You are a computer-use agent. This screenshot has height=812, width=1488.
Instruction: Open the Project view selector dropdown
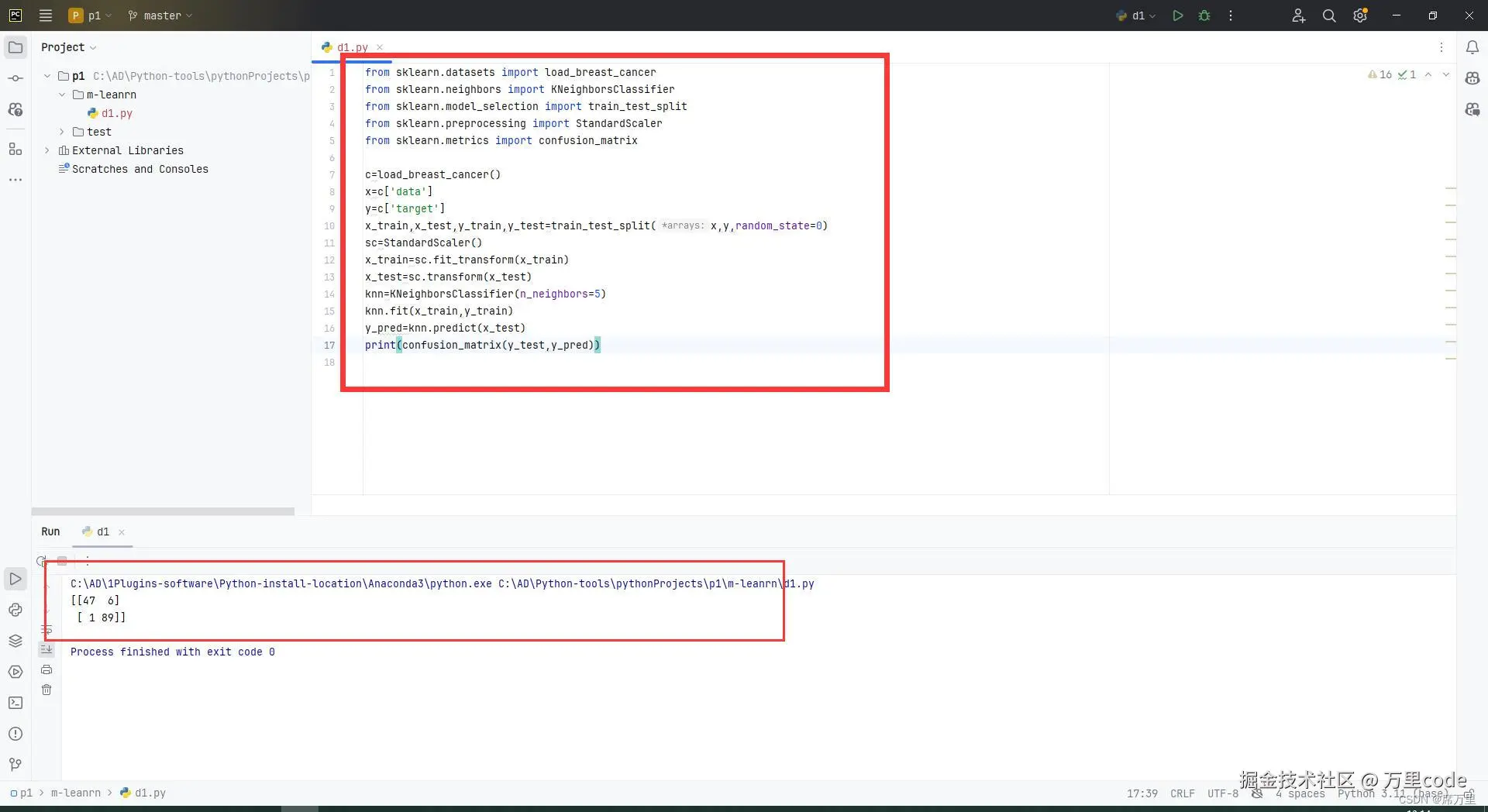(69, 47)
